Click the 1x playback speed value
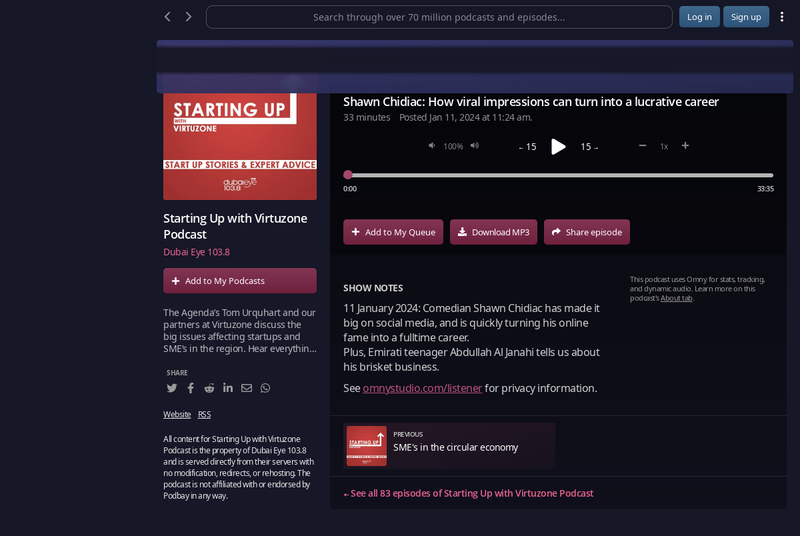Viewport: 800px width, 536px height. tap(664, 146)
